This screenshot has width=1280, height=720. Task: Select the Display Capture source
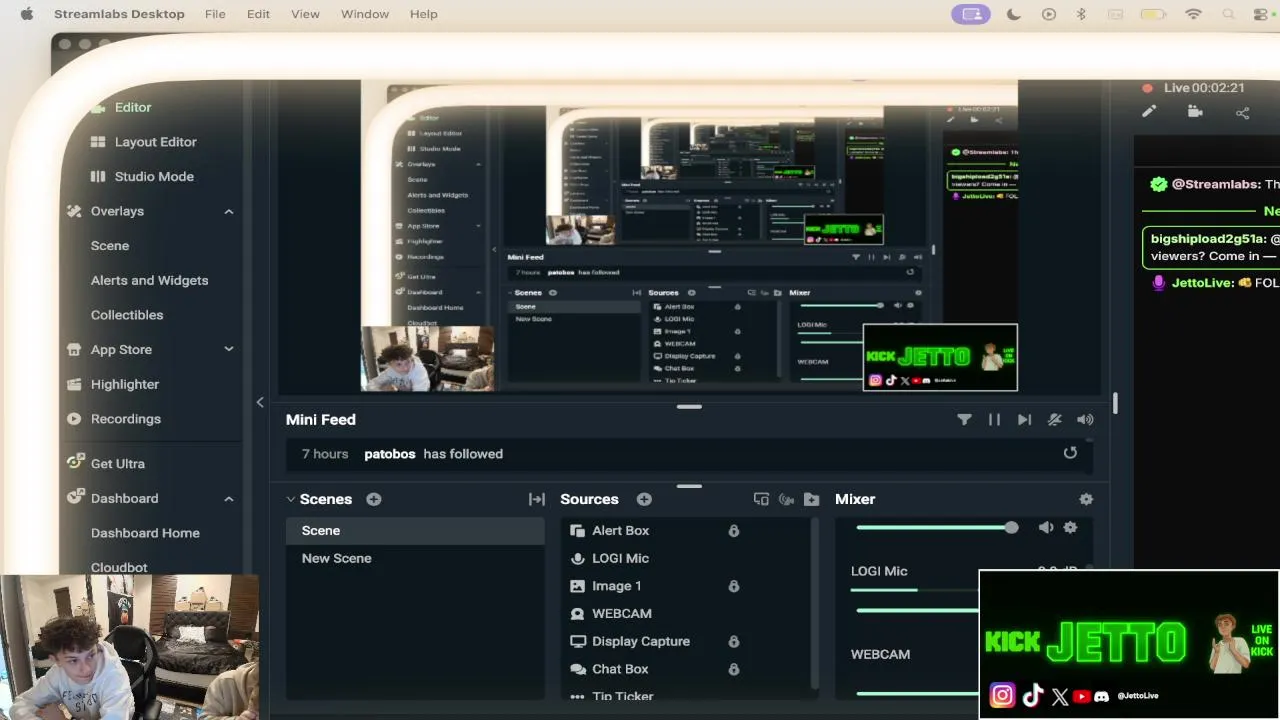pyautogui.click(x=640, y=641)
